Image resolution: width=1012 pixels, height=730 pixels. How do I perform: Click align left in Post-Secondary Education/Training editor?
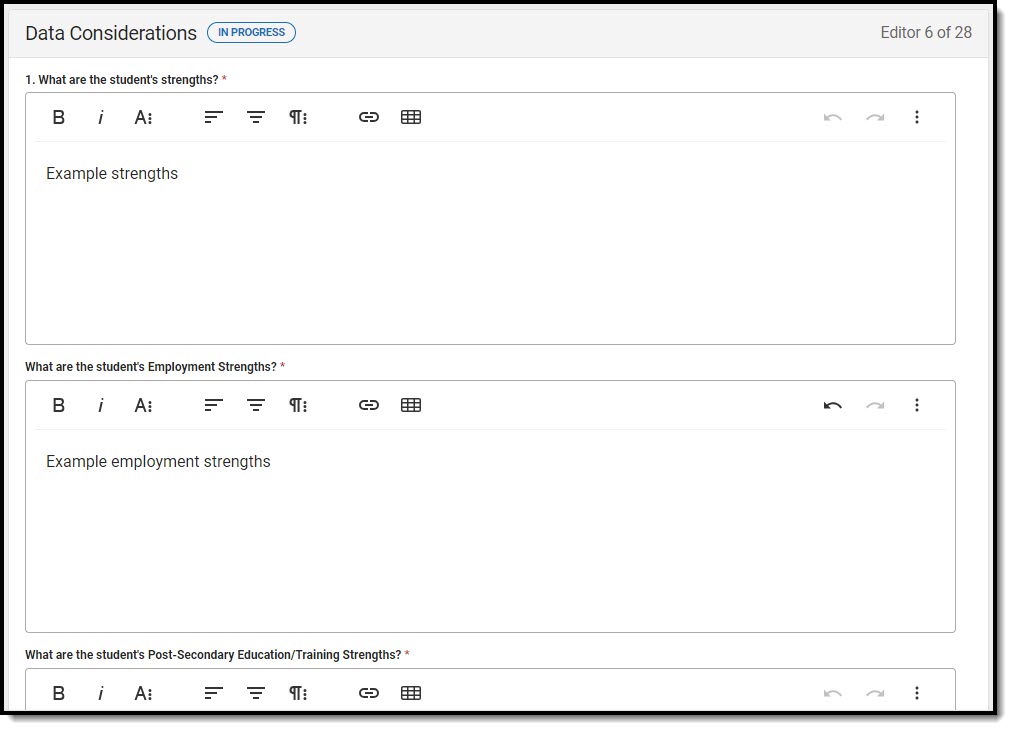[214, 693]
